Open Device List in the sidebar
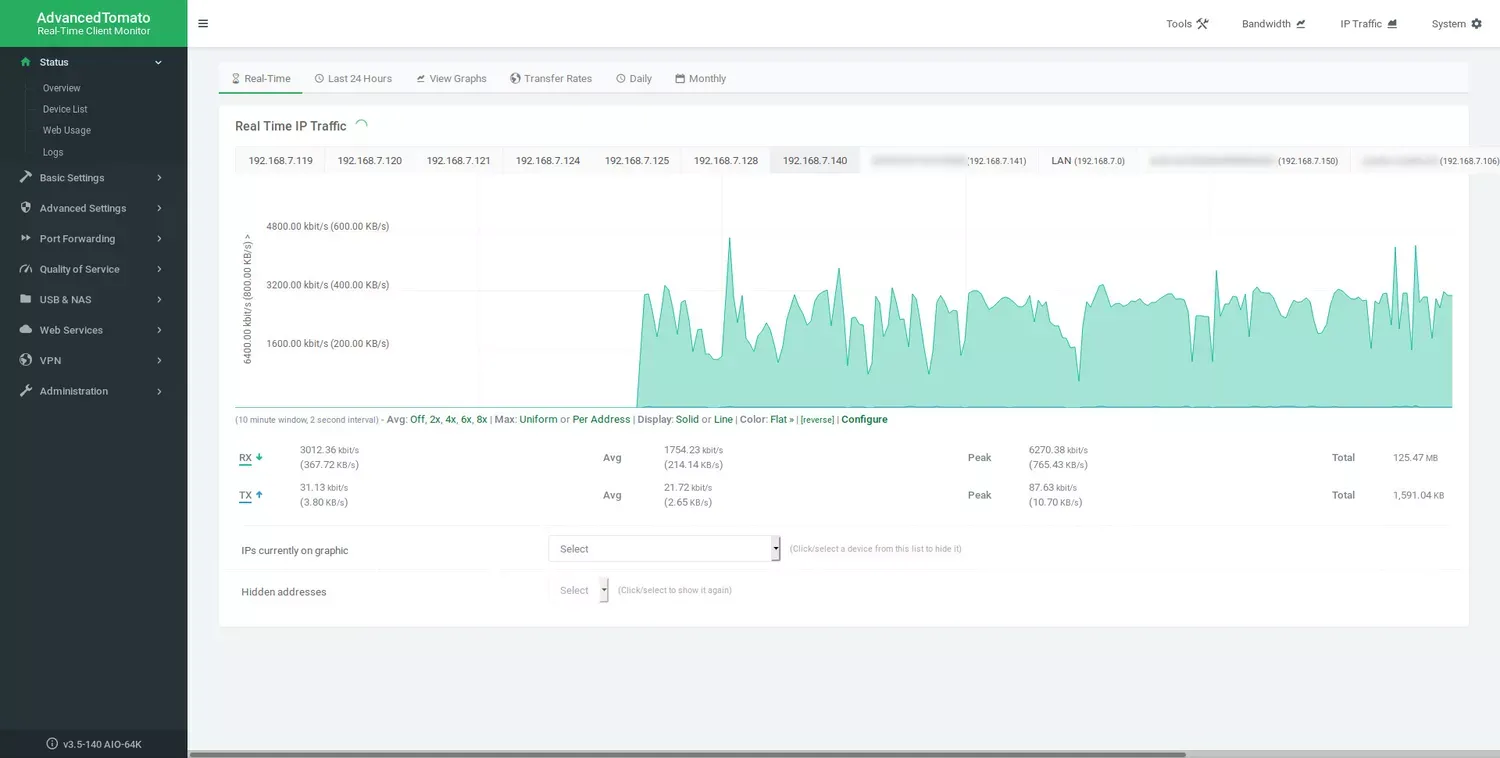 (x=65, y=109)
